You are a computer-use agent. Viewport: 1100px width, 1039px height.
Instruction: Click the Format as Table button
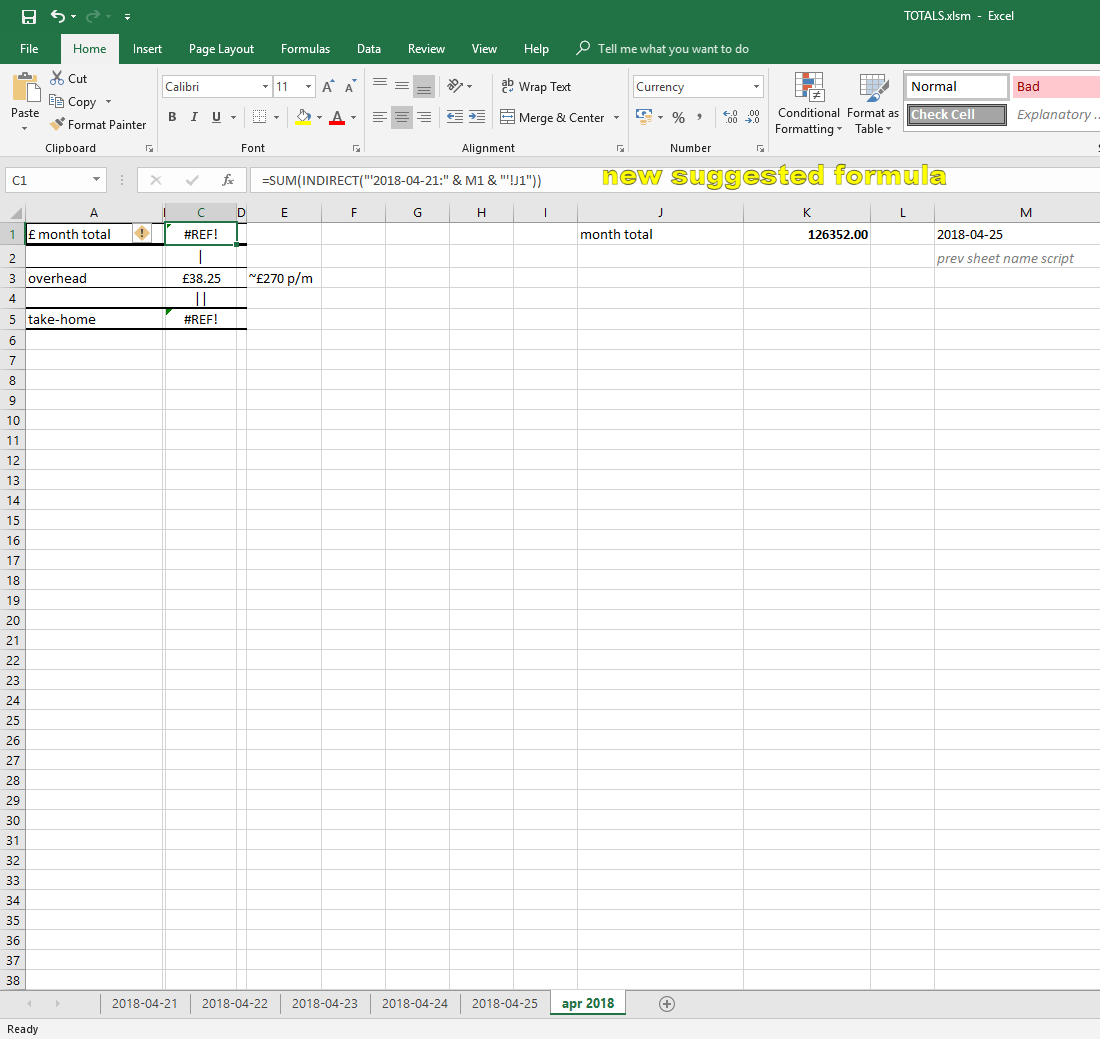[x=872, y=103]
